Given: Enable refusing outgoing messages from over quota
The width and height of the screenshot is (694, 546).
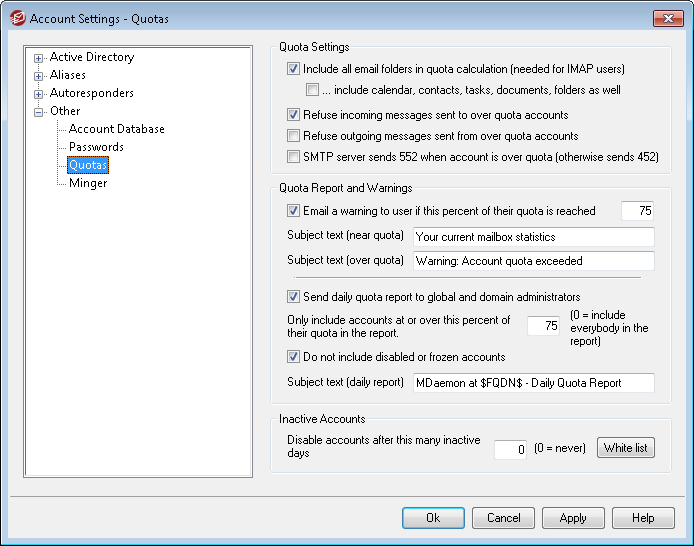Looking at the screenshot, I should point(293,136).
